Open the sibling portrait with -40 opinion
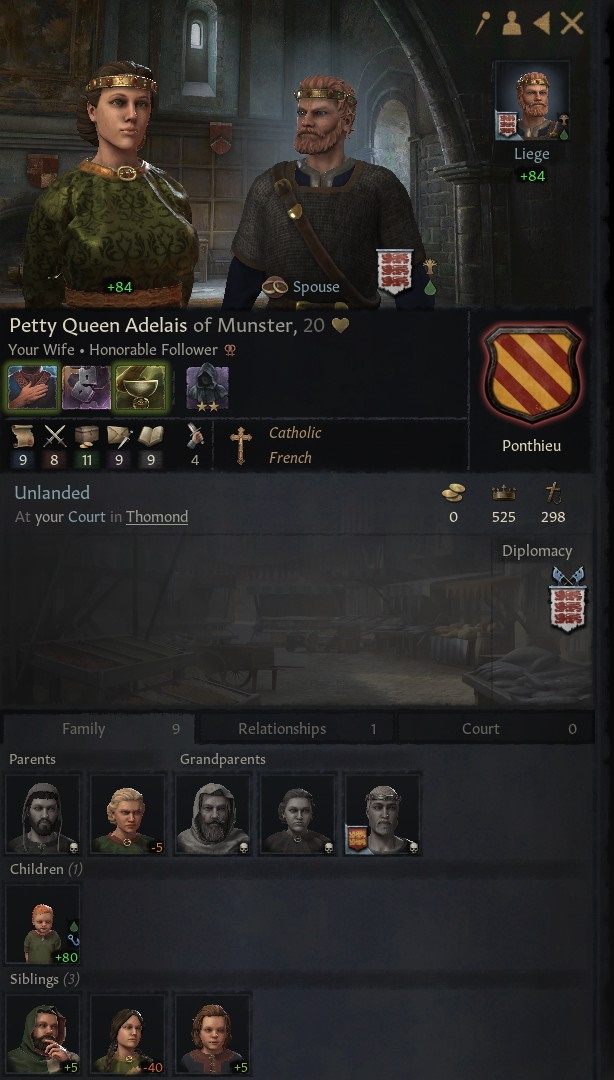The image size is (614, 1080). click(x=128, y=1035)
